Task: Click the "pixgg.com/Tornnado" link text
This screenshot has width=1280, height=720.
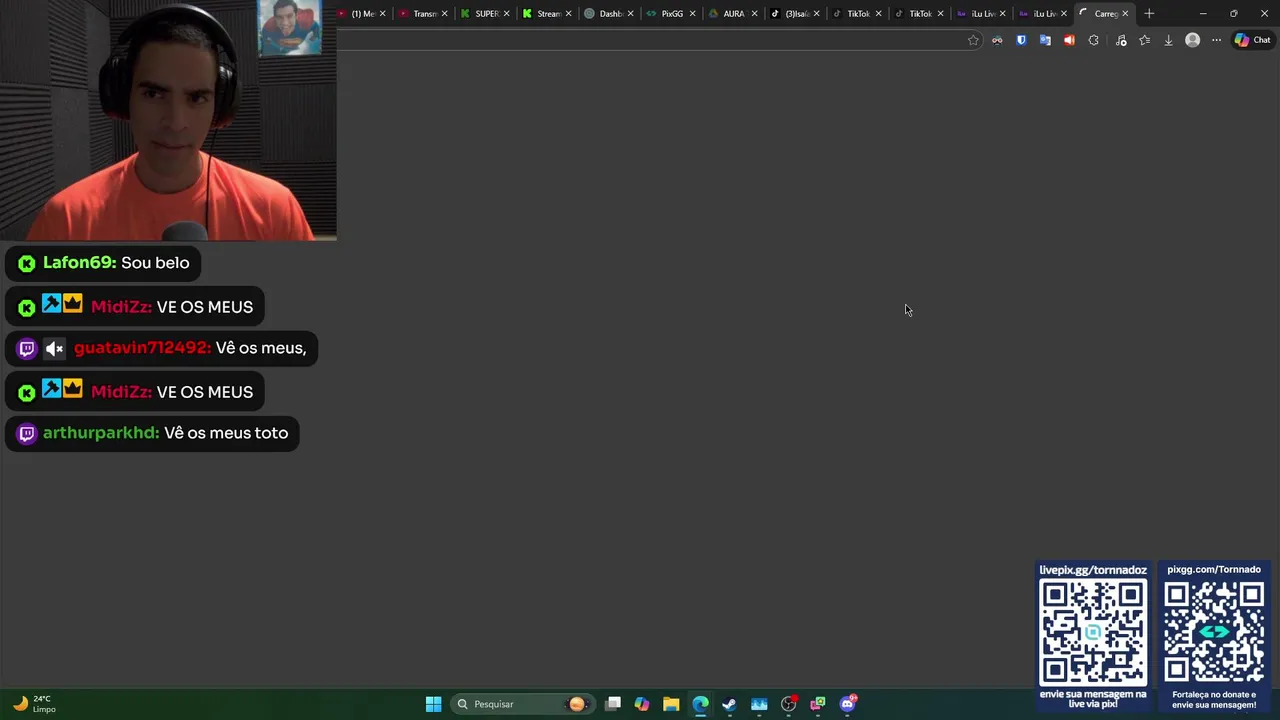Action: tap(1214, 570)
